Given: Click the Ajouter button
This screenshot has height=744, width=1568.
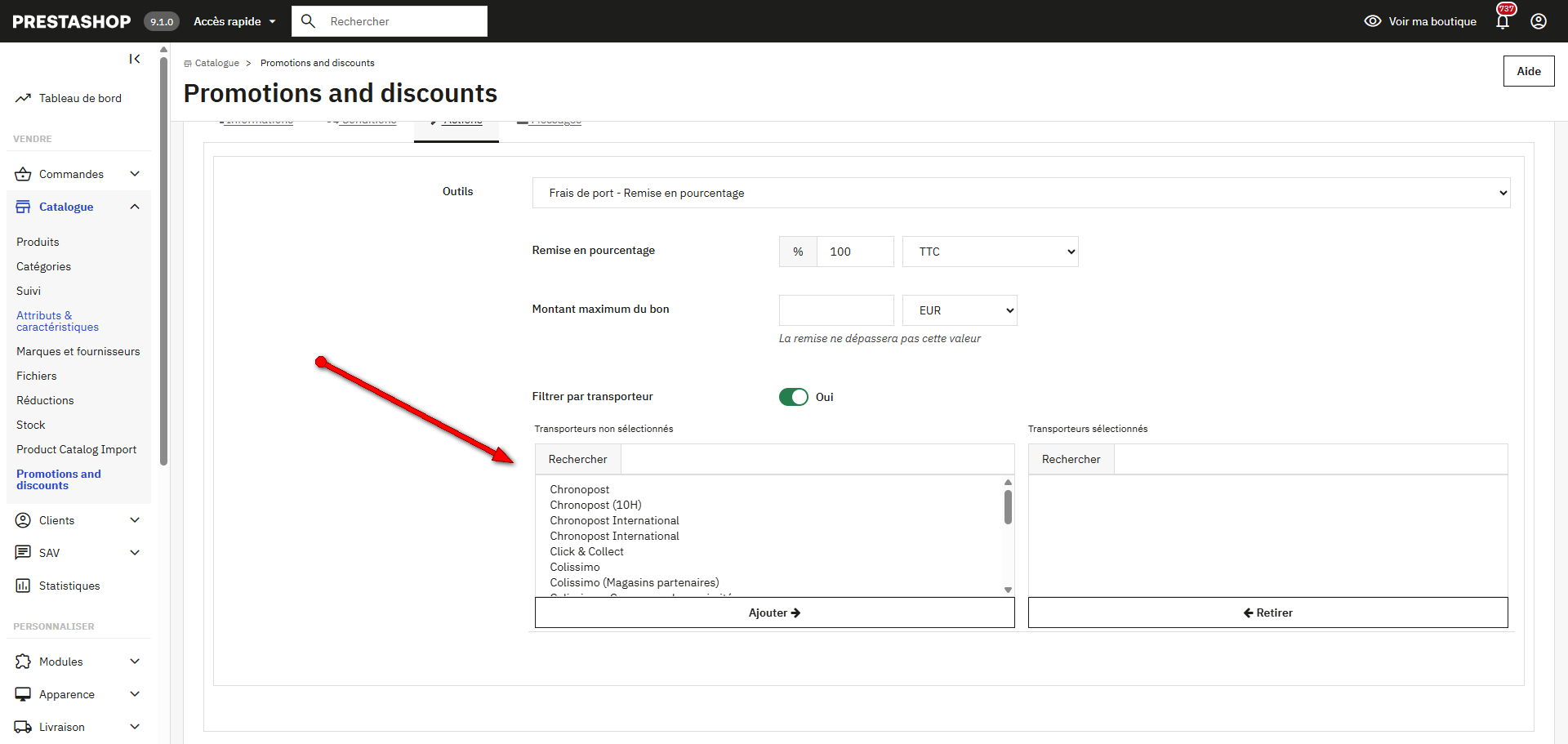Looking at the screenshot, I should pos(774,613).
